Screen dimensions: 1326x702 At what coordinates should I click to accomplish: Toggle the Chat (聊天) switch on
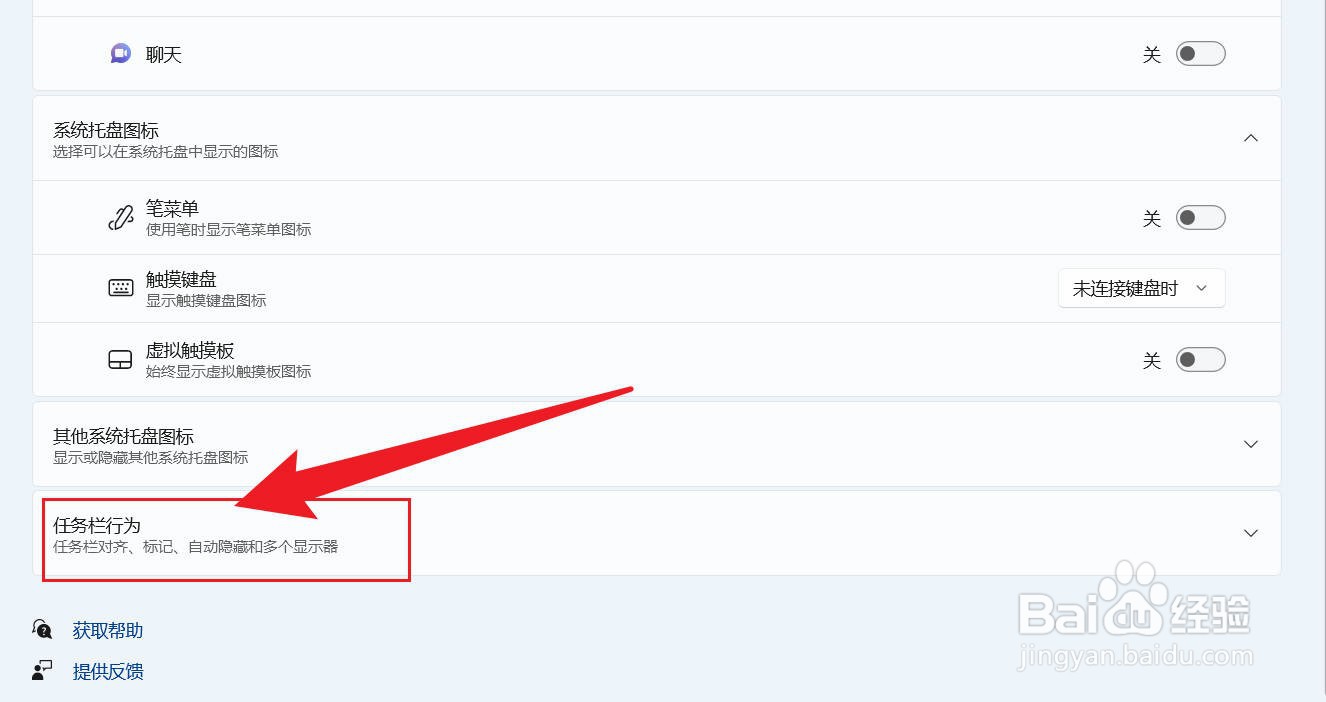pos(1200,54)
